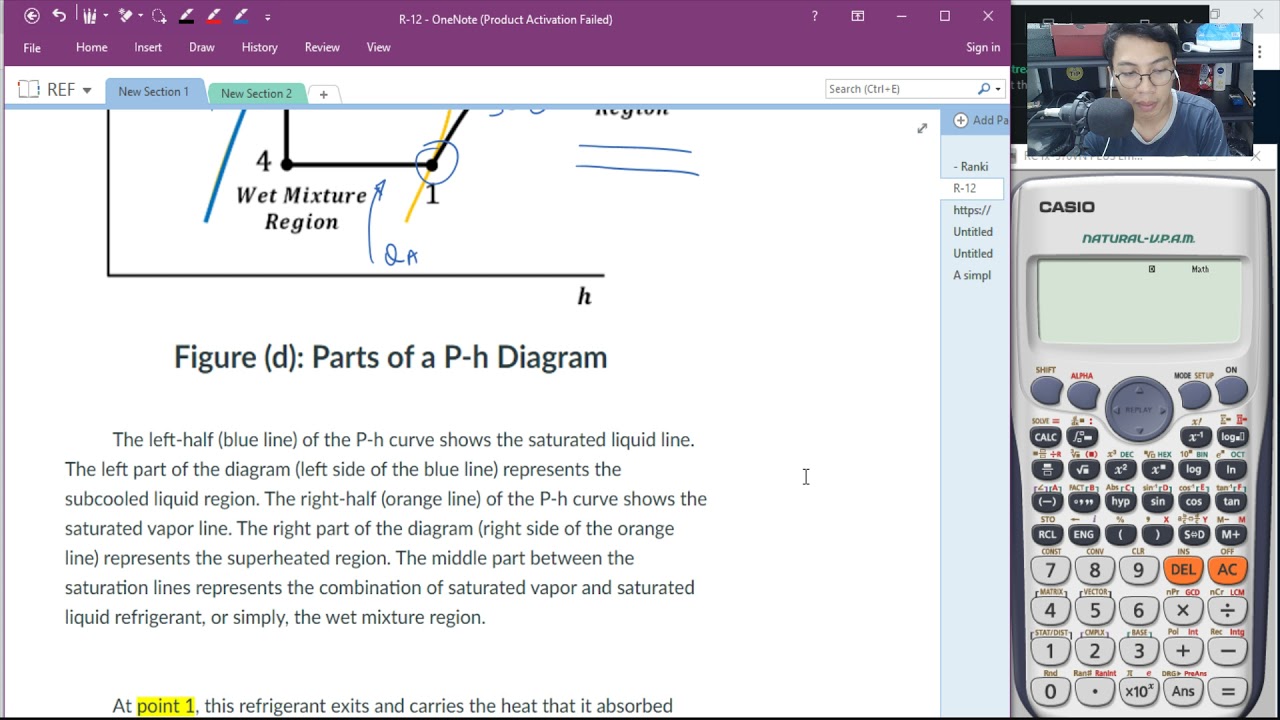Click calculator integral key

coord(1083,438)
